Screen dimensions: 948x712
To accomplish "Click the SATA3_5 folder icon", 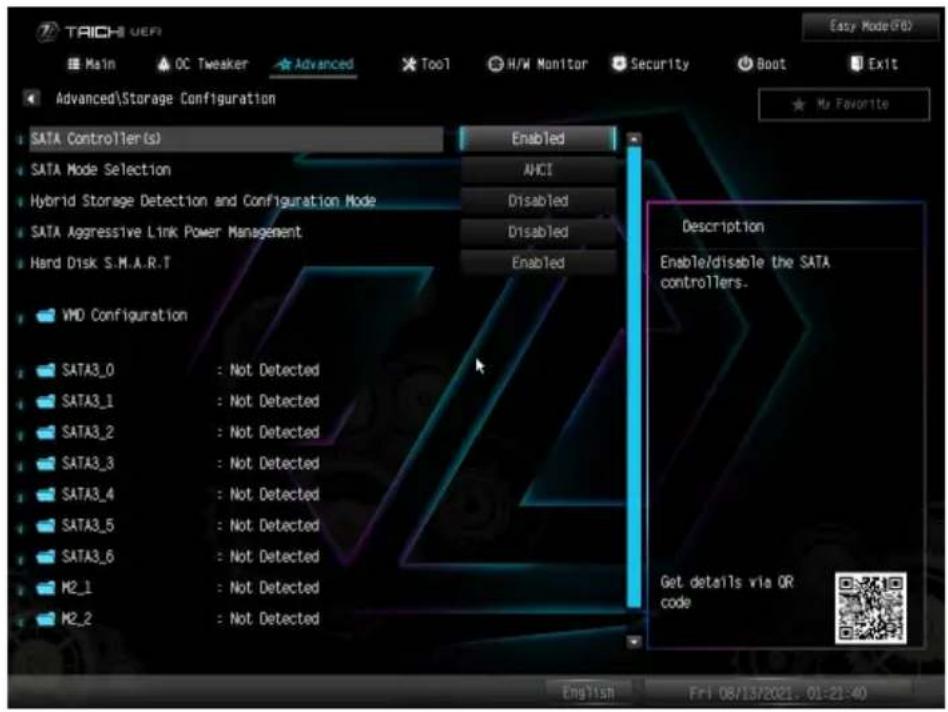I will (x=45, y=526).
